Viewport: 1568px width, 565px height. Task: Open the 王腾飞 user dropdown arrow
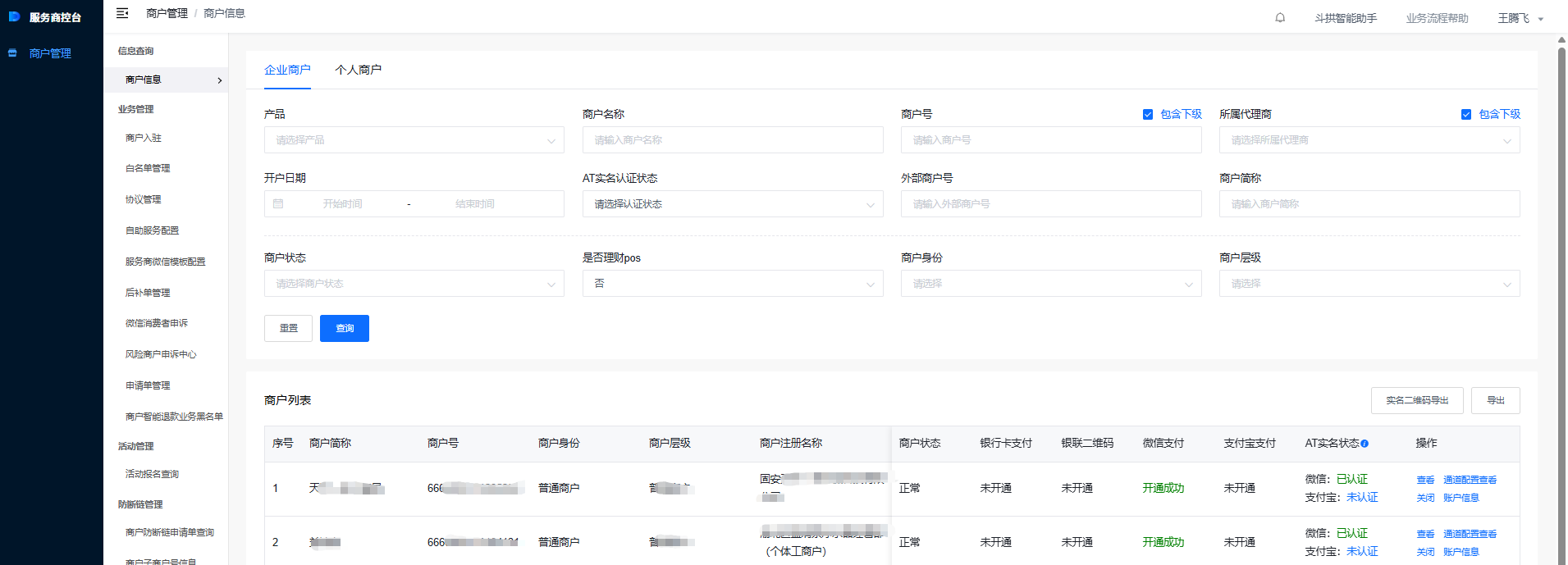[x=1541, y=19]
